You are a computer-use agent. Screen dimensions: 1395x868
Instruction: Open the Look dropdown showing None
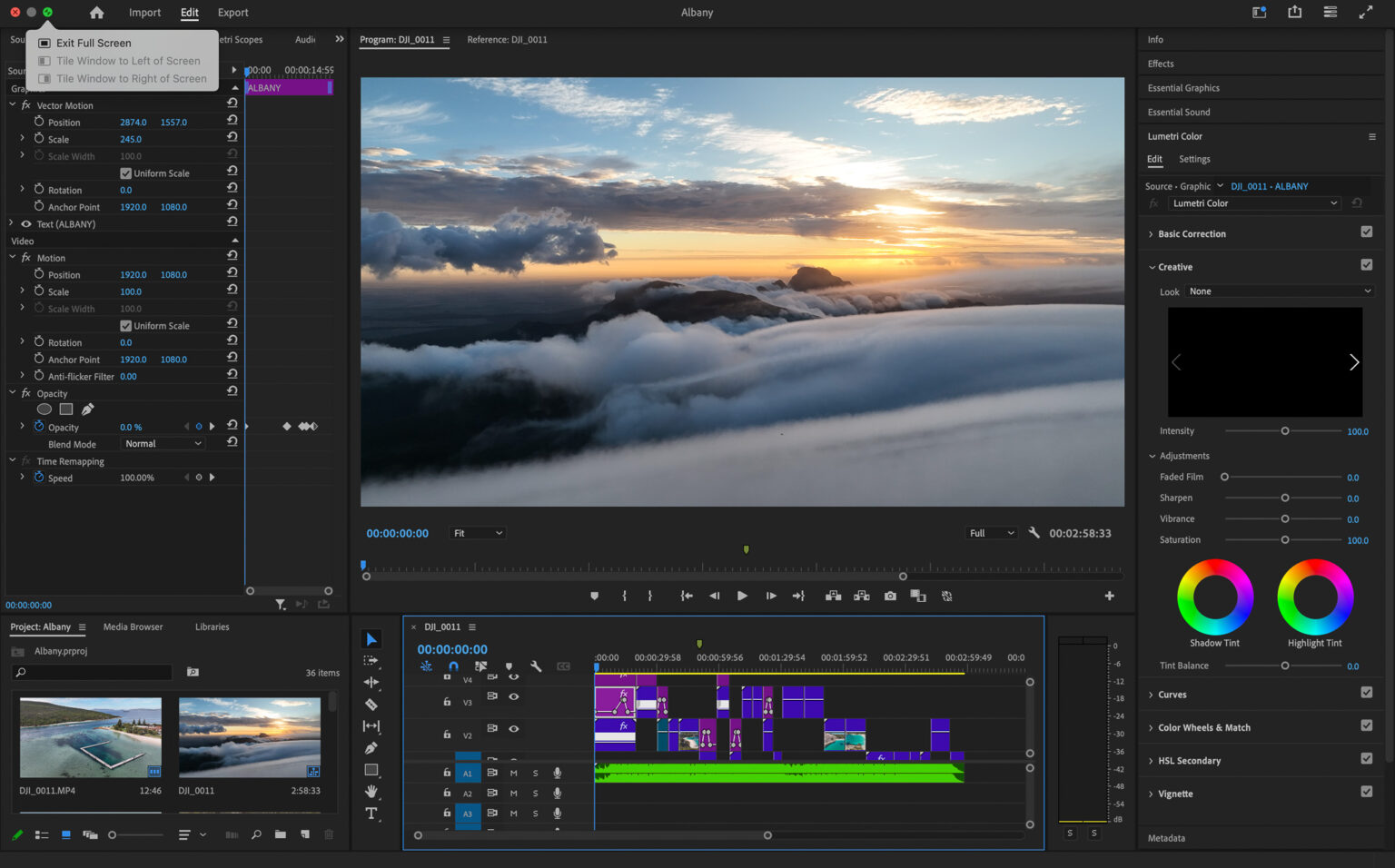click(1277, 291)
